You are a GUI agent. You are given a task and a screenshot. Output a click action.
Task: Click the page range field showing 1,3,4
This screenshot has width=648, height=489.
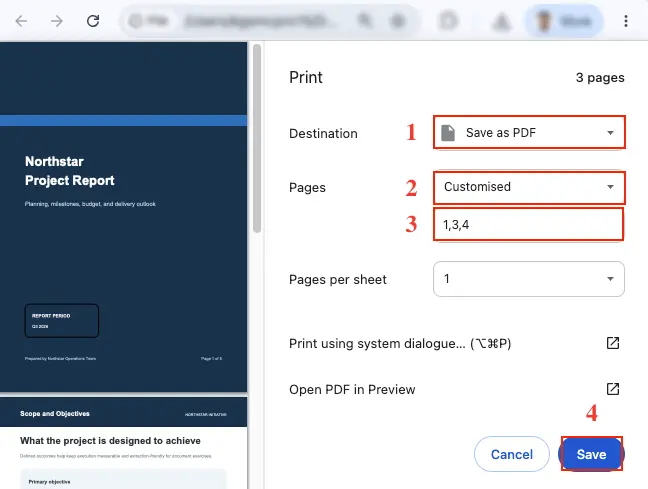528,224
